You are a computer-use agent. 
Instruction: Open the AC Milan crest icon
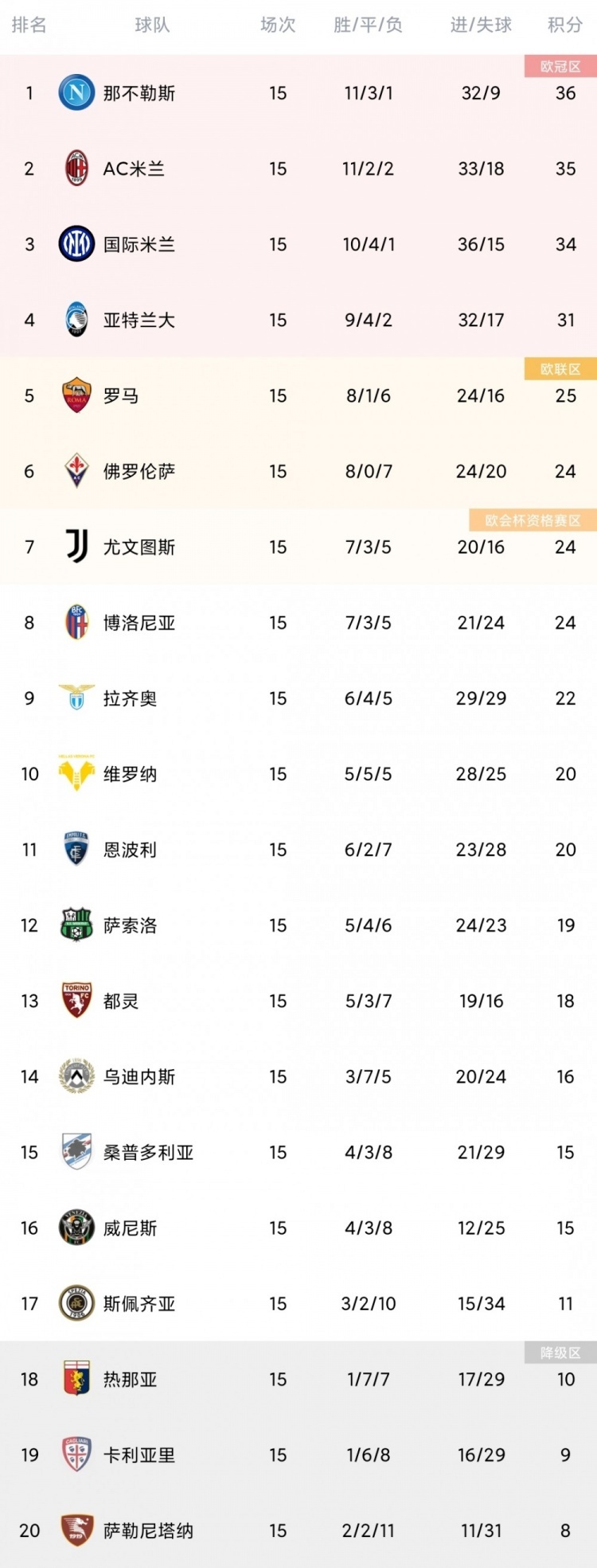click(x=76, y=169)
